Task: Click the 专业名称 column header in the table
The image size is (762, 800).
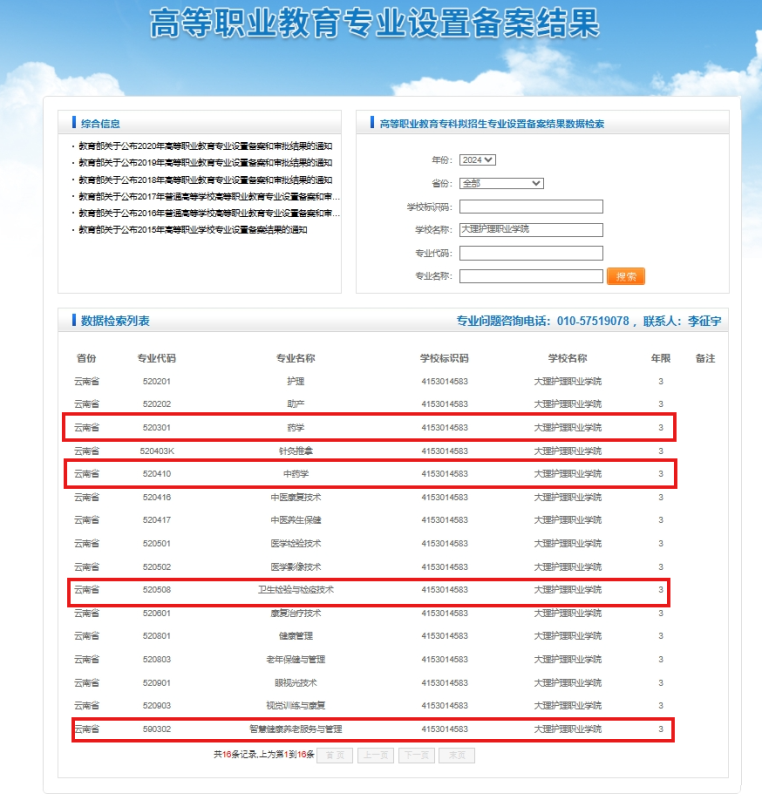Action: pos(295,358)
